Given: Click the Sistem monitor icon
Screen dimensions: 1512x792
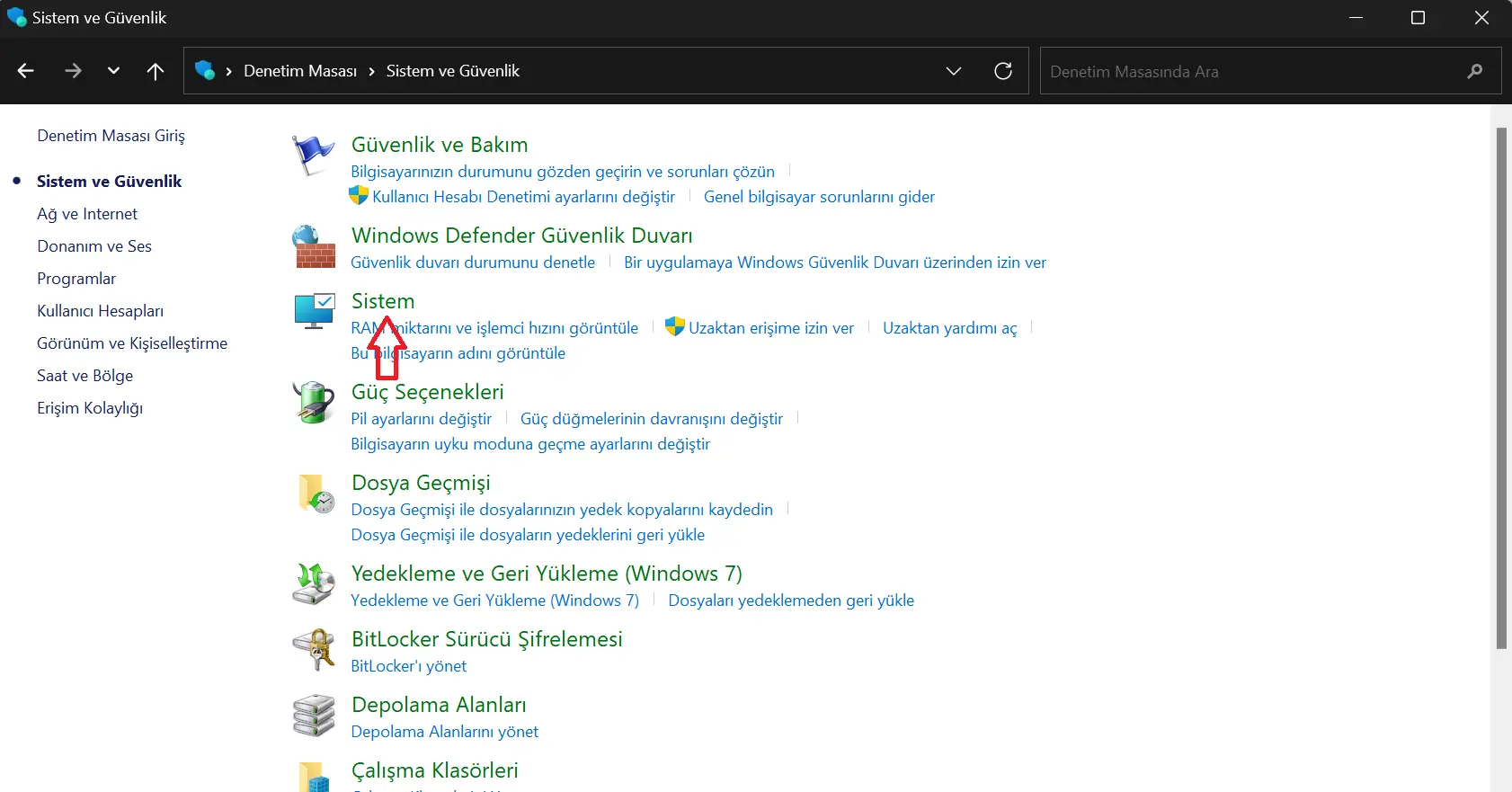Looking at the screenshot, I should click(315, 311).
